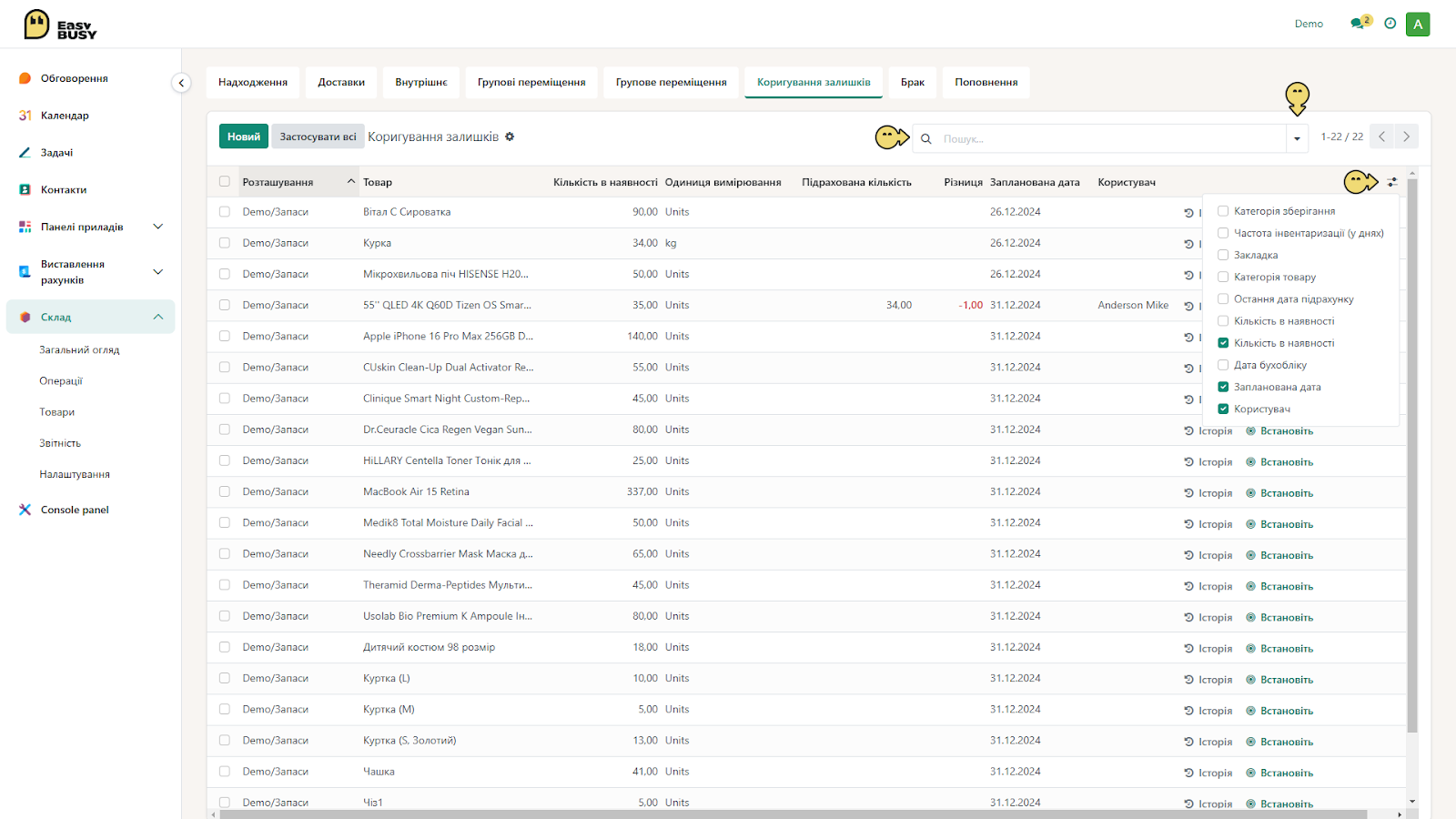
Task: Click the Застосувати всі button
Action: tap(318, 136)
